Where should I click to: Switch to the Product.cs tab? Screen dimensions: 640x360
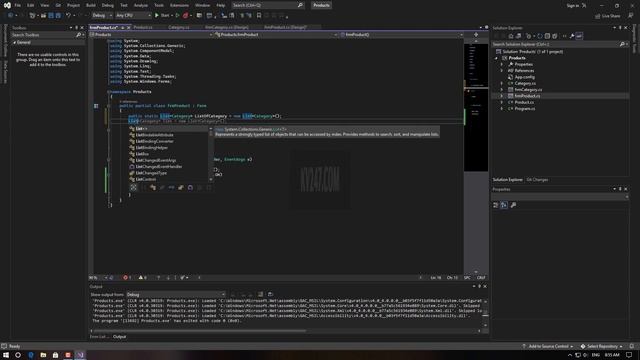pyautogui.click(x=143, y=27)
